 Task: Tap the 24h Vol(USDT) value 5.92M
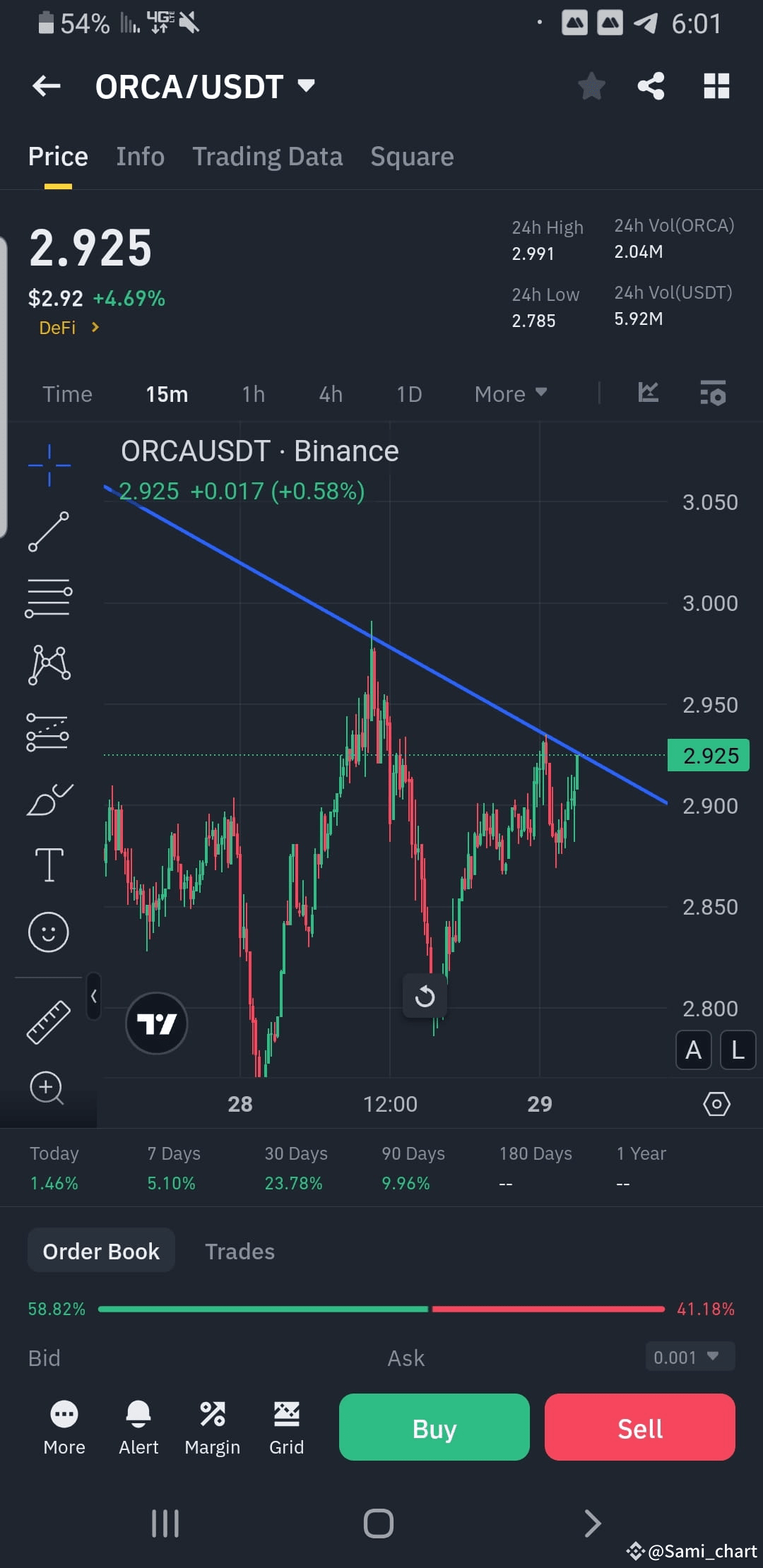[x=638, y=319]
